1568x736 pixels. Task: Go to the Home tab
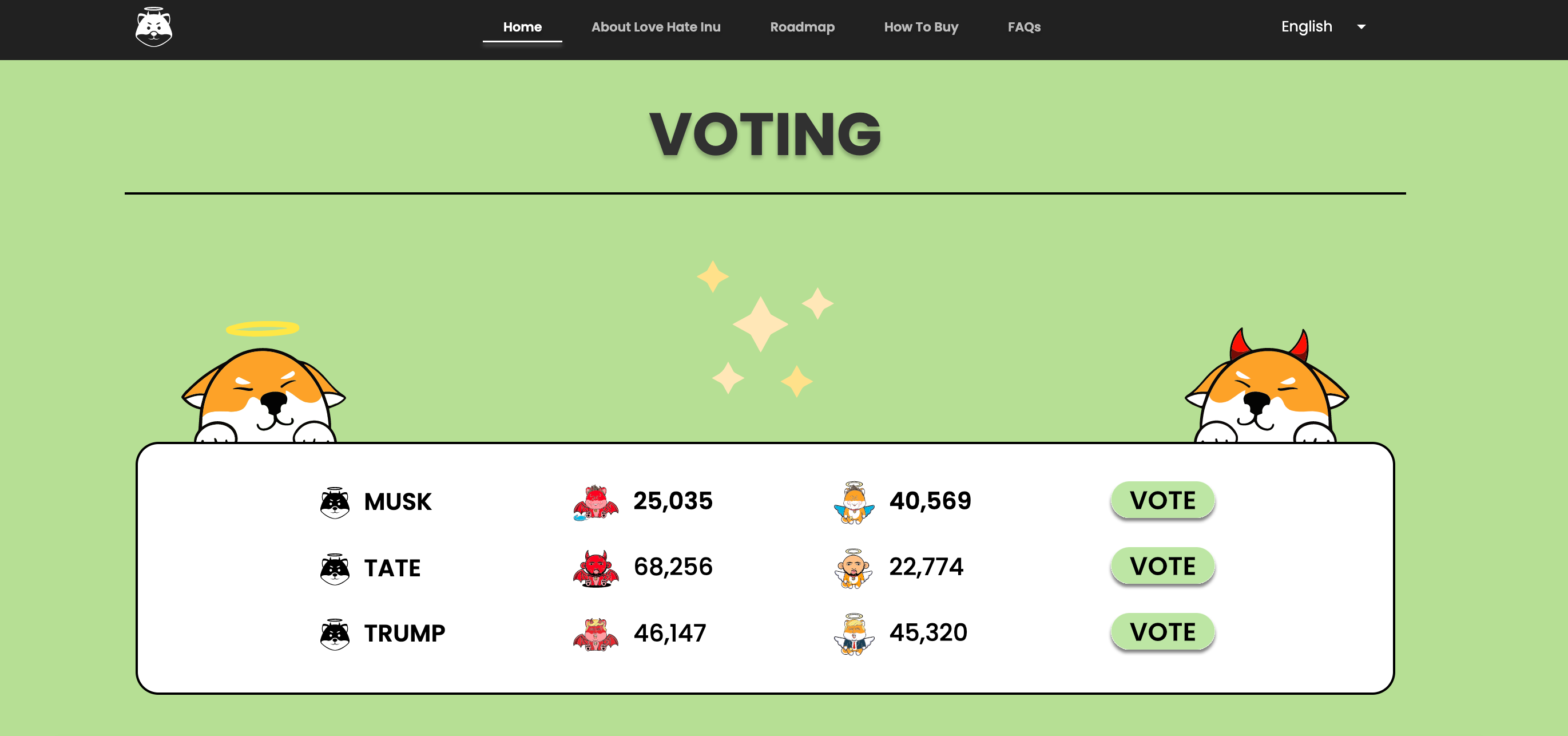(522, 27)
